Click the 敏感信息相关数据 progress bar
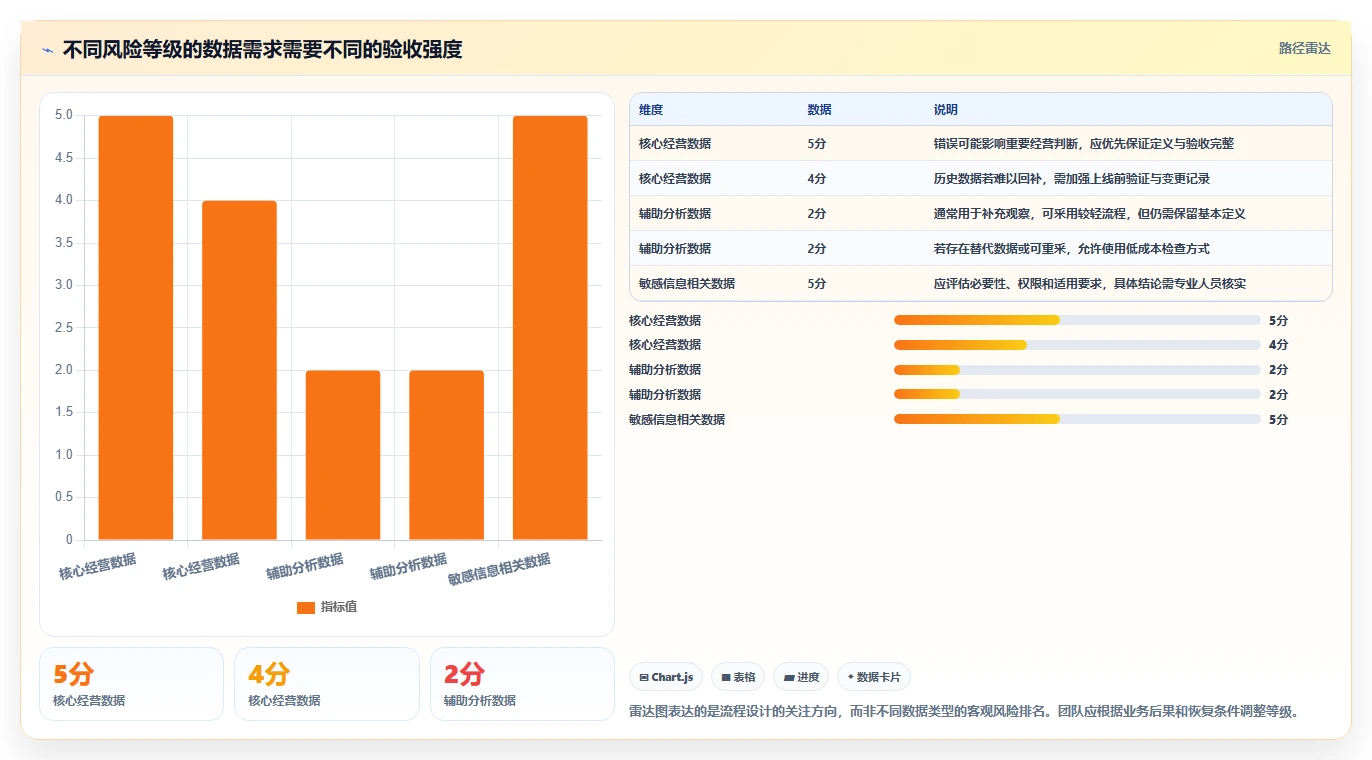 pyautogui.click(x=1077, y=419)
